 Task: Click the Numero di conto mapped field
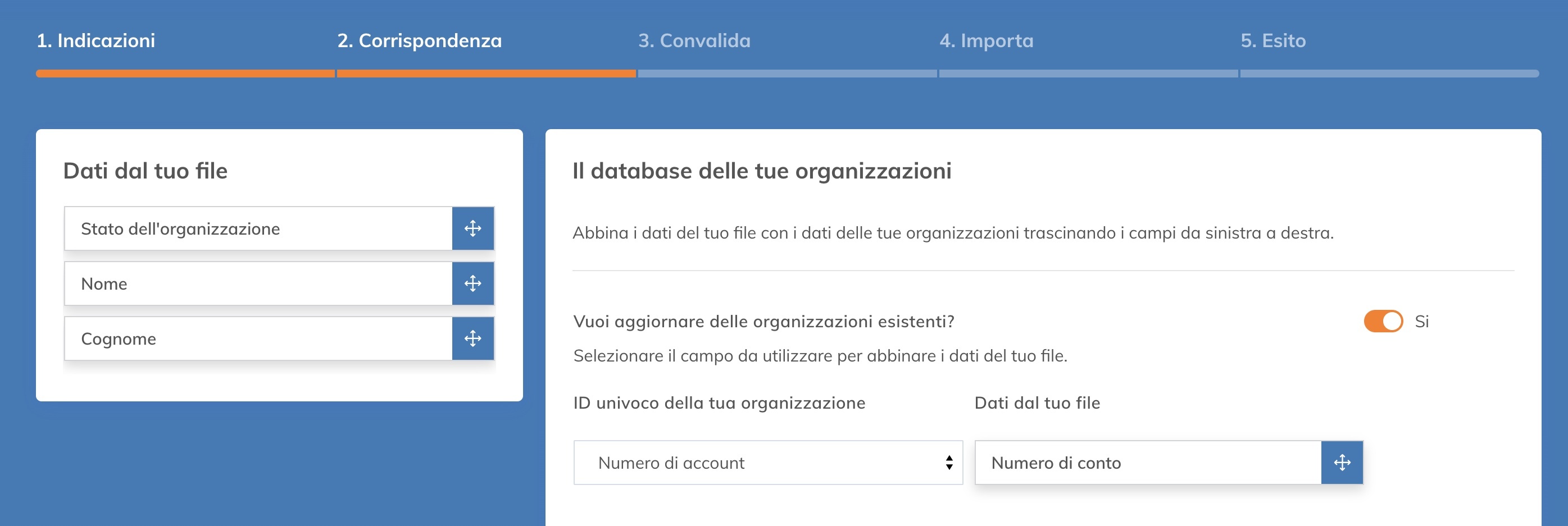1056,463
